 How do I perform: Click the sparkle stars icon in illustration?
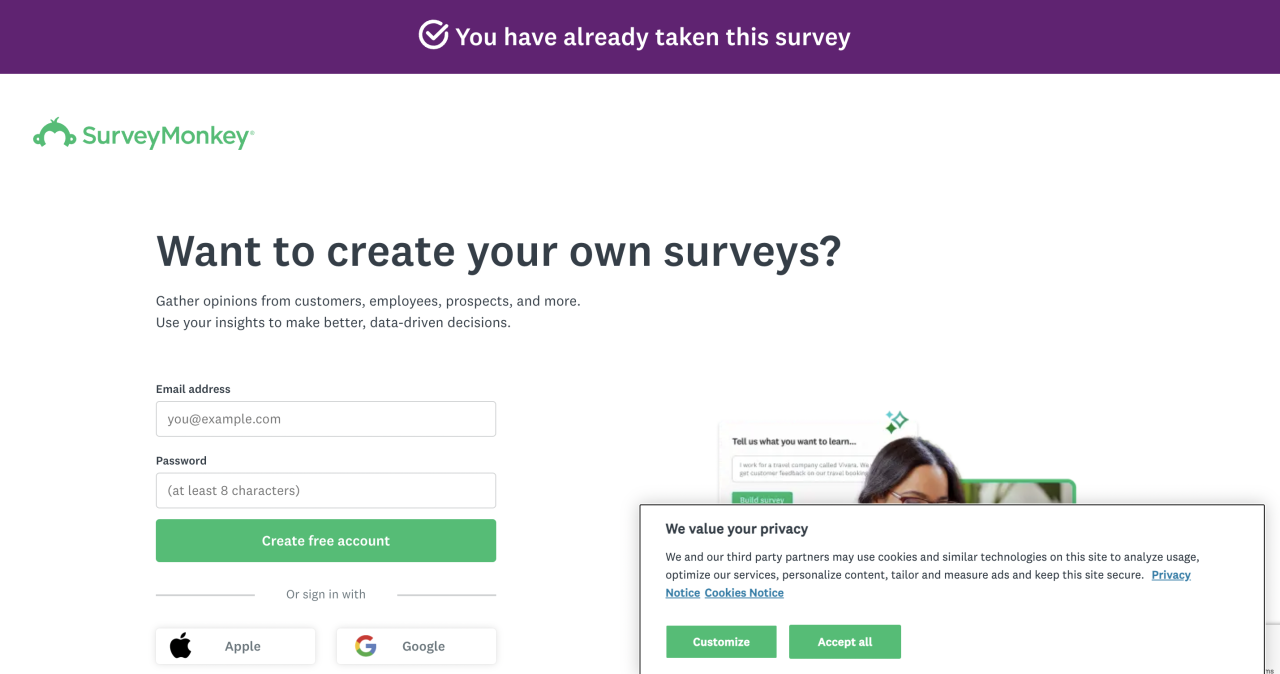coord(896,421)
